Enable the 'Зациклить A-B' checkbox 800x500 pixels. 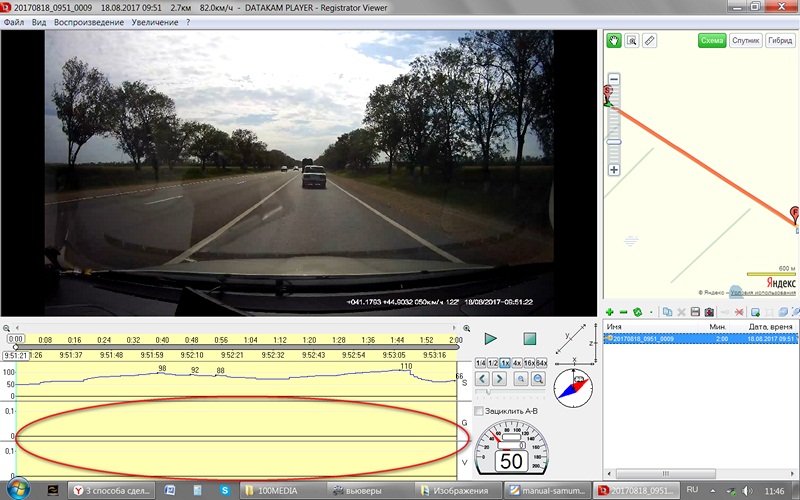pos(480,411)
